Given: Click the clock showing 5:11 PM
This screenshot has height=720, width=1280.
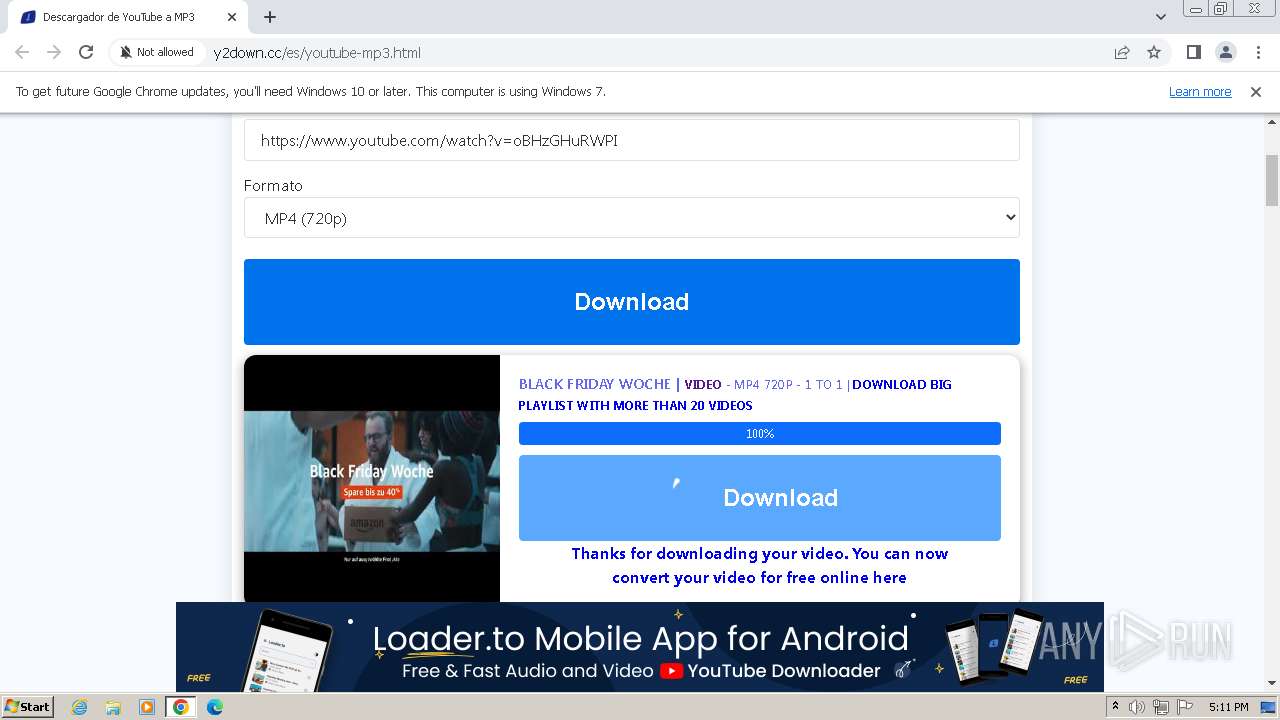Looking at the screenshot, I should 1228,707.
